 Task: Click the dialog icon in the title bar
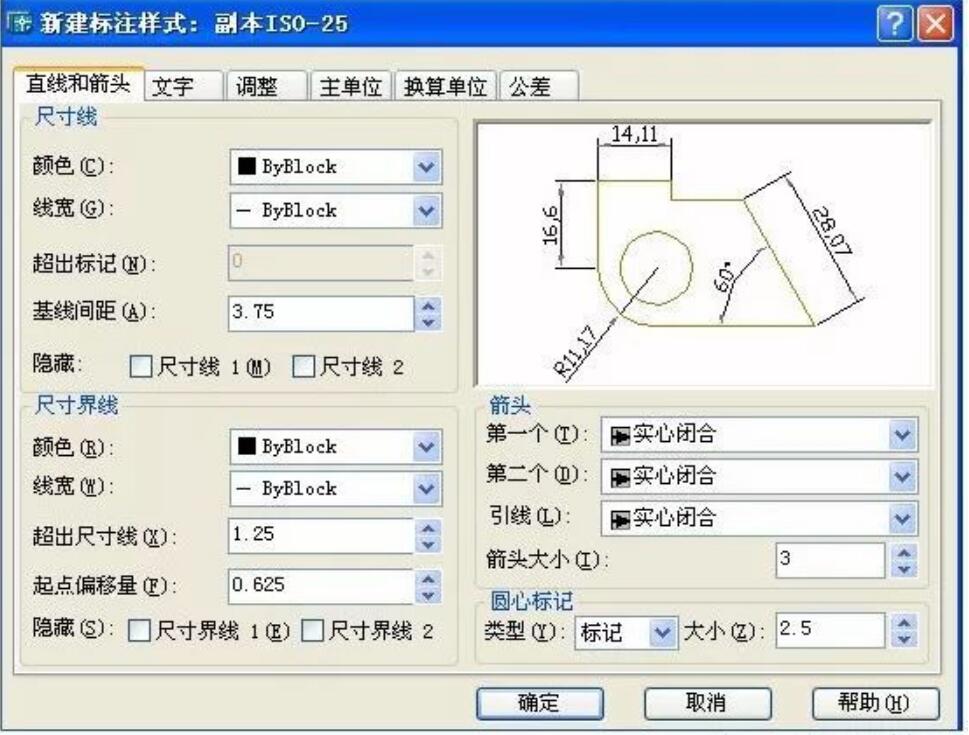[19, 23]
